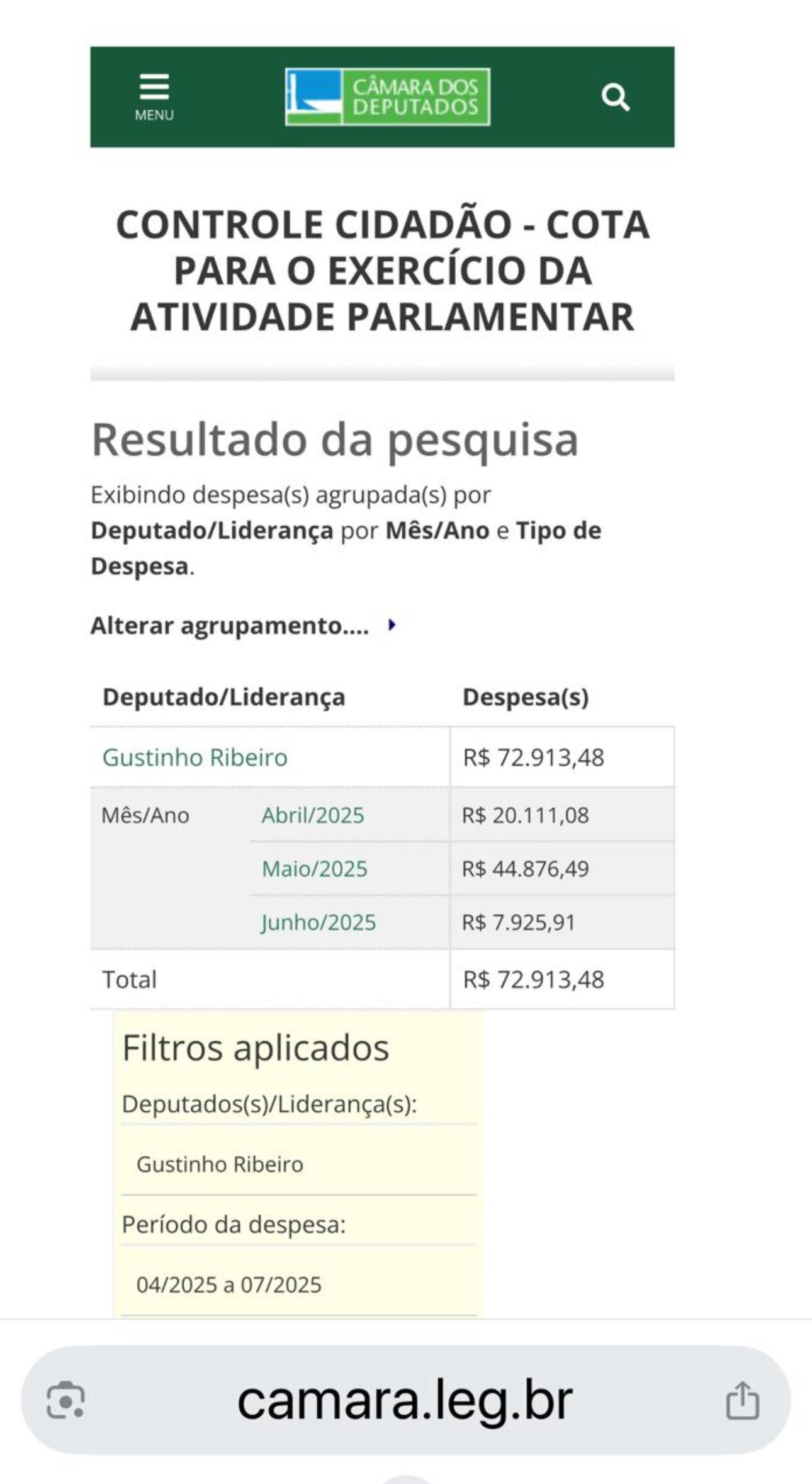The width and height of the screenshot is (812, 1484).
Task: Click the 04/2025 a 07/2025 period filter
Action: pos(229,1284)
